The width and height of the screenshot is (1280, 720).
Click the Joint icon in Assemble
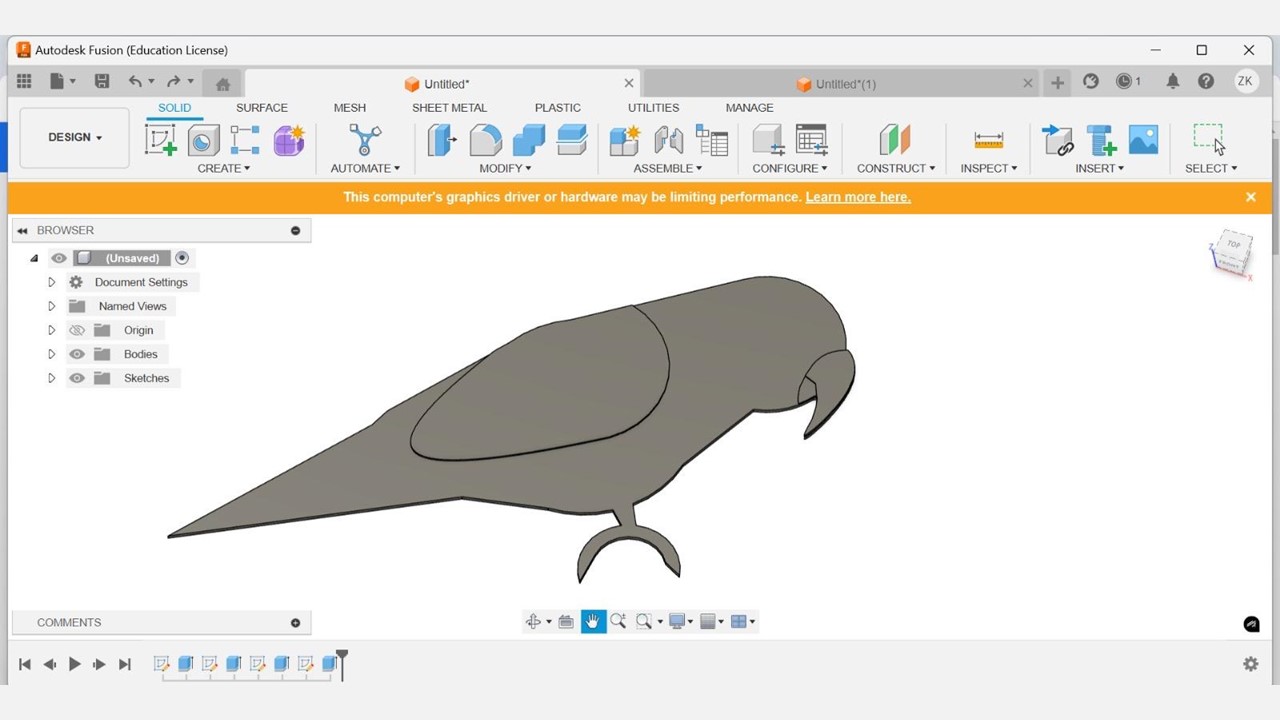pos(668,140)
